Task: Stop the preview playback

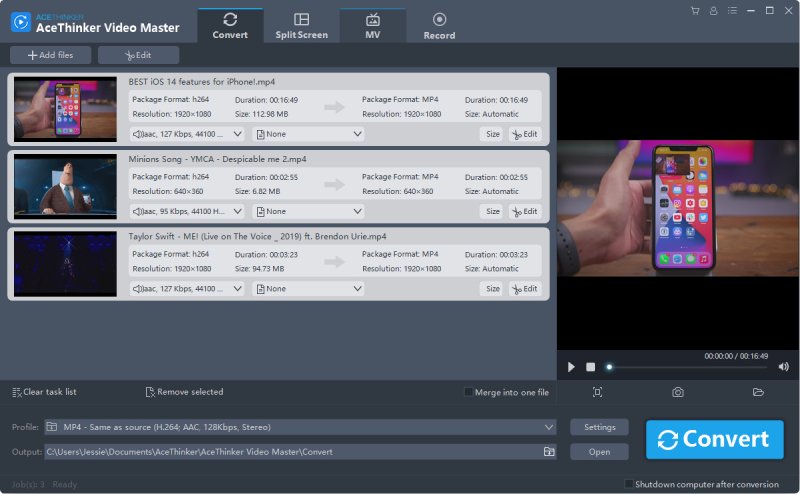Action: point(590,367)
